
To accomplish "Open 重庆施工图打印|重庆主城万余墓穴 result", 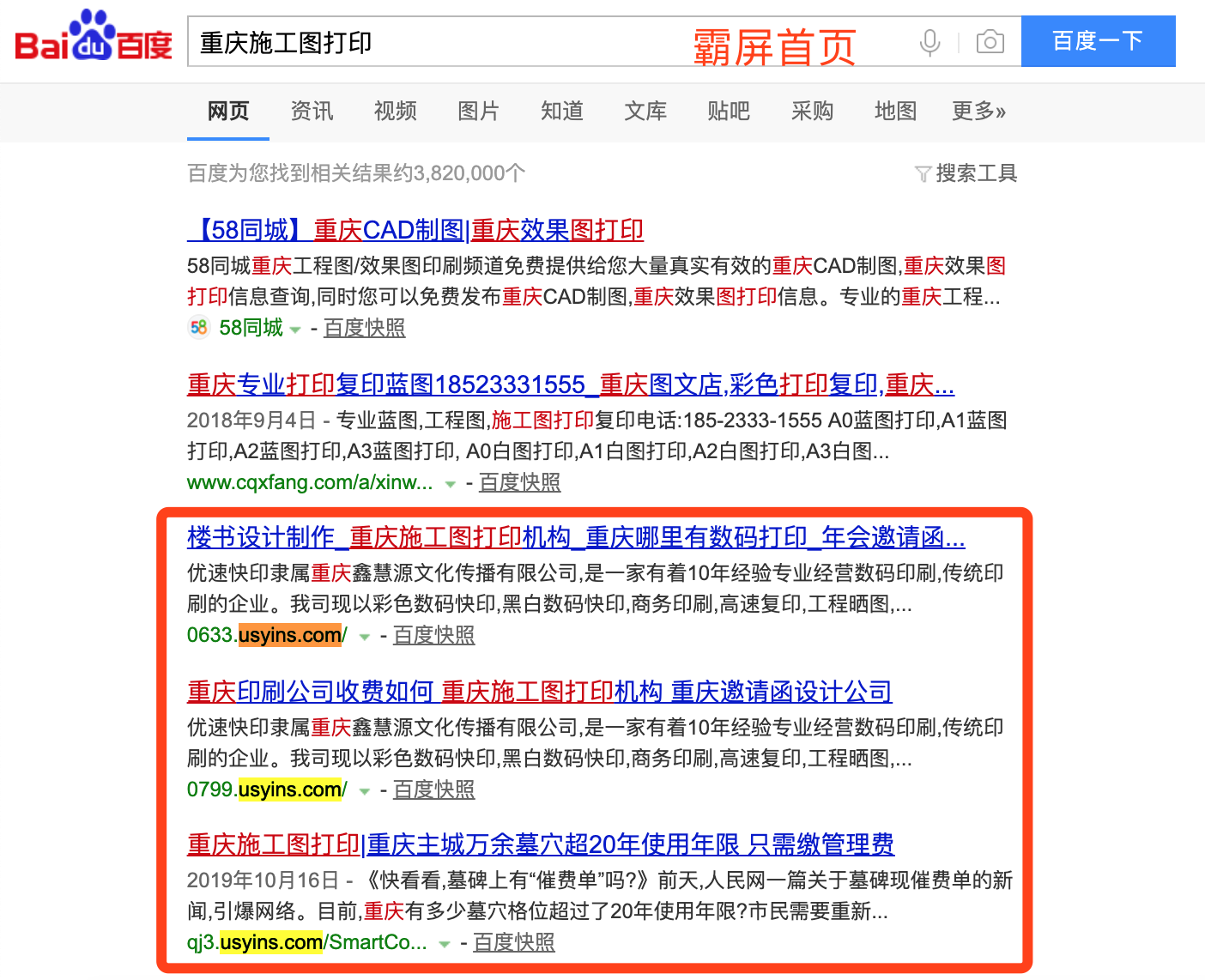I will (541, 844).
